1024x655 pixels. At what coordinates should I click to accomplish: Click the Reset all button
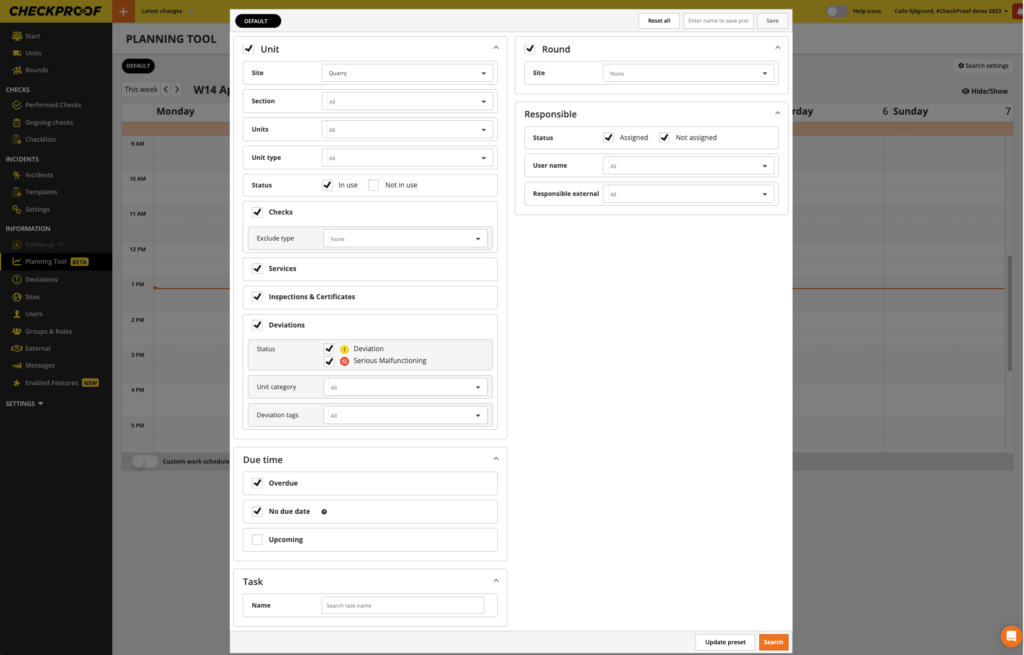click(x=658, y=21)
